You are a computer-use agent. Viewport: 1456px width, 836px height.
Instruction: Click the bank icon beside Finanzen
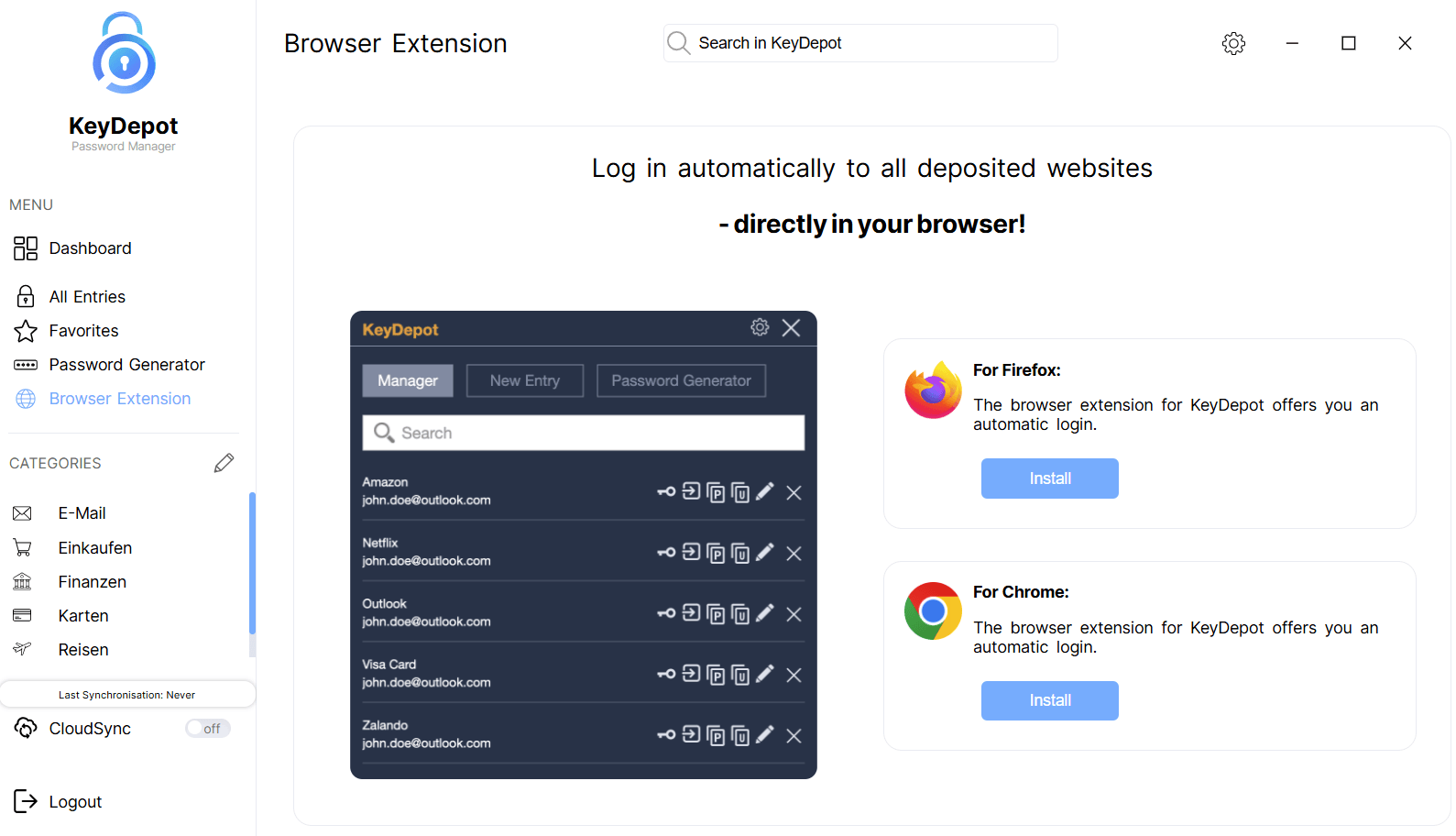tap(22, 581)
